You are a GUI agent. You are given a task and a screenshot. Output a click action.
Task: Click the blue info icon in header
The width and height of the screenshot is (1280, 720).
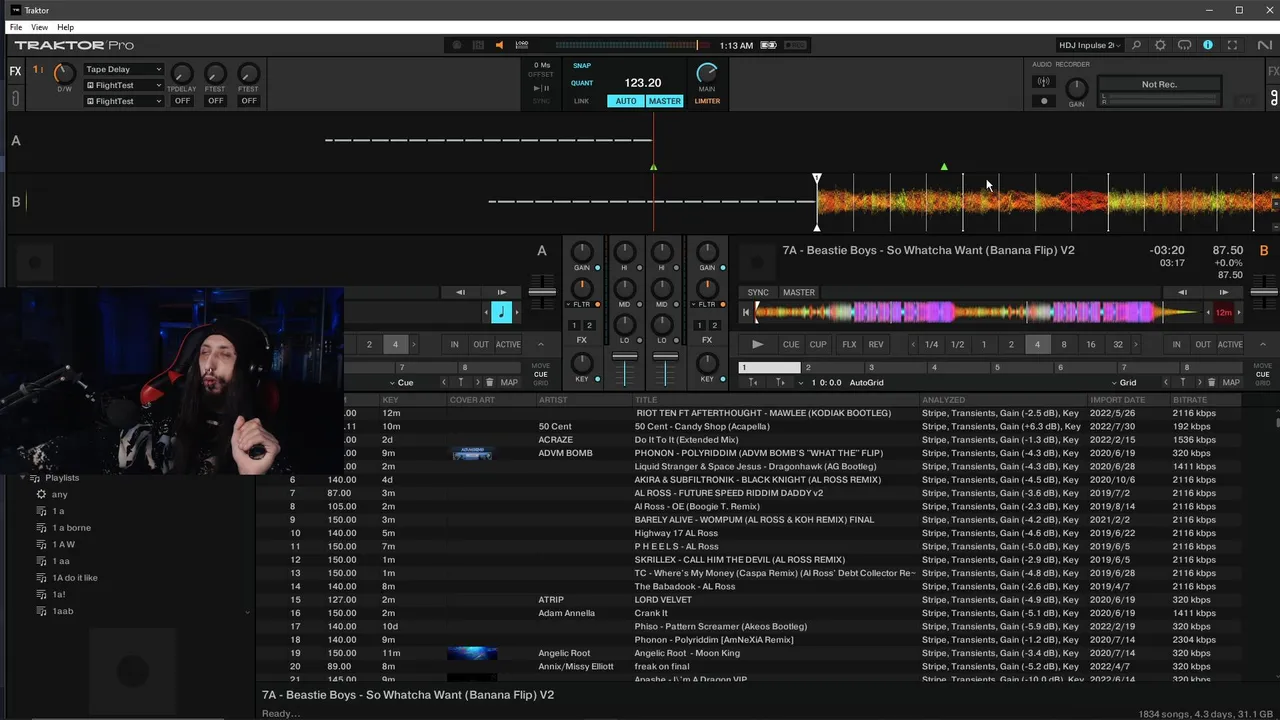[x=1208, y=45]
